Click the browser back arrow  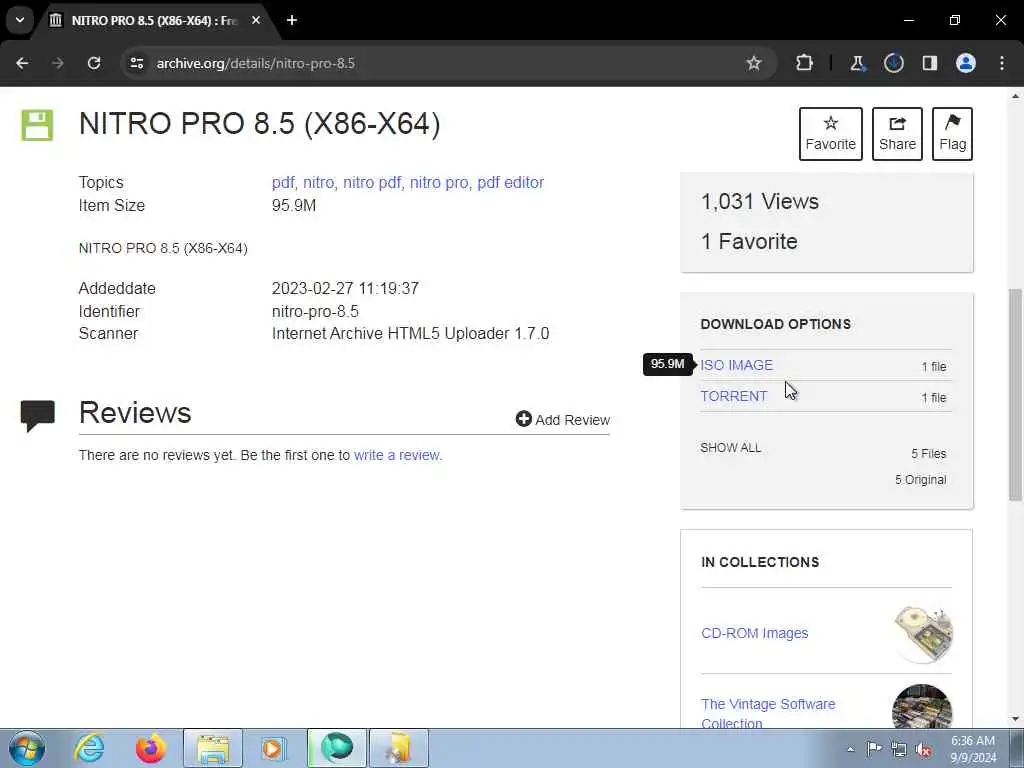coord(22,63)
